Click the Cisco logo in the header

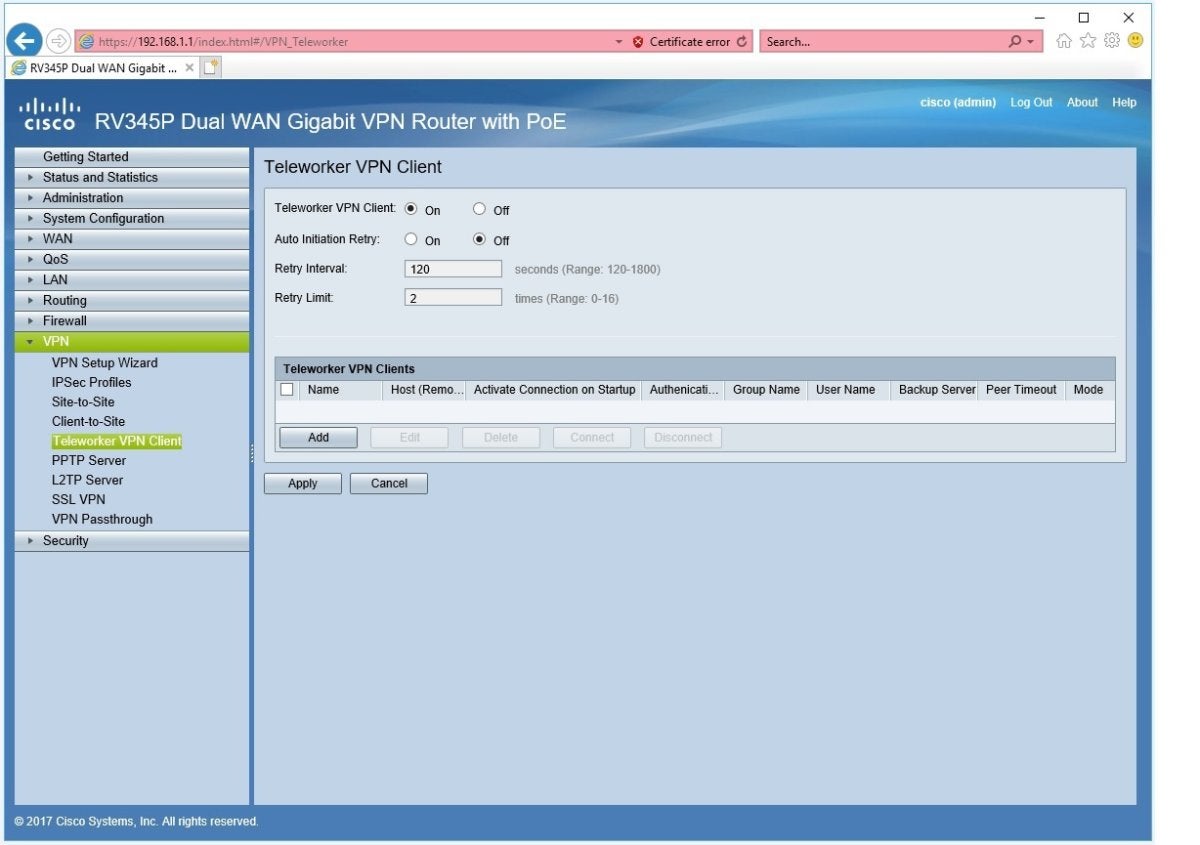click(49, 114)
